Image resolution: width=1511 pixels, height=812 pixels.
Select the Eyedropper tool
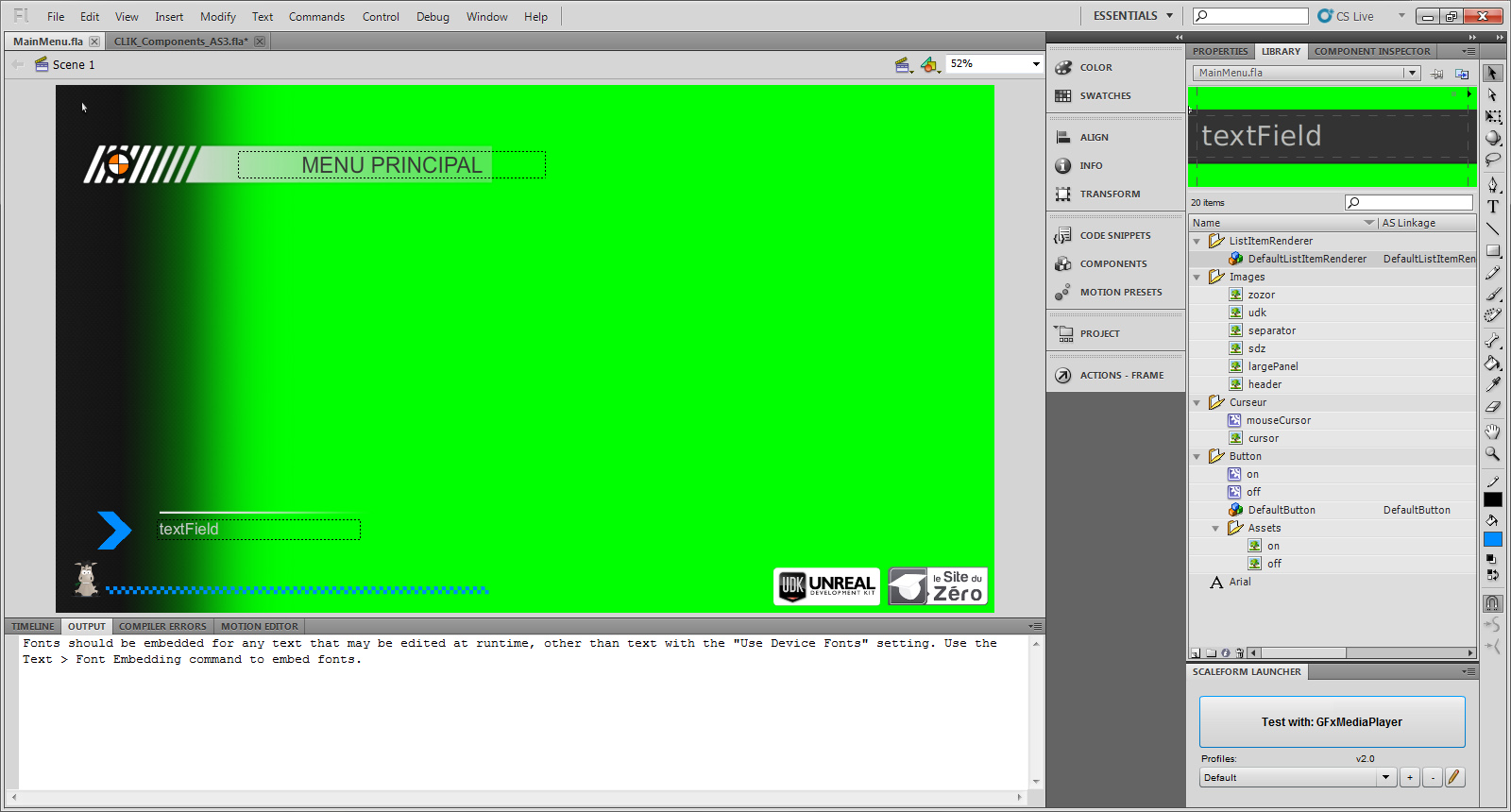pyautogui.click(x=1493, y=384)
